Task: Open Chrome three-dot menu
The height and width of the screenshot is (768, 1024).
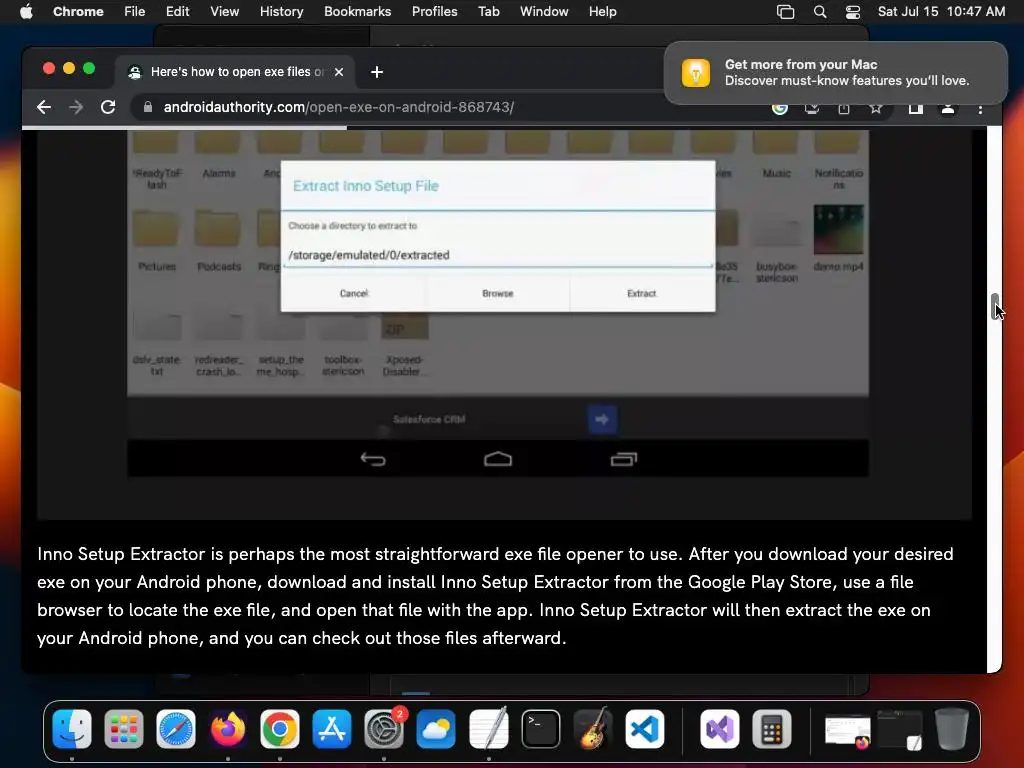Action: (x=980, y=109)
